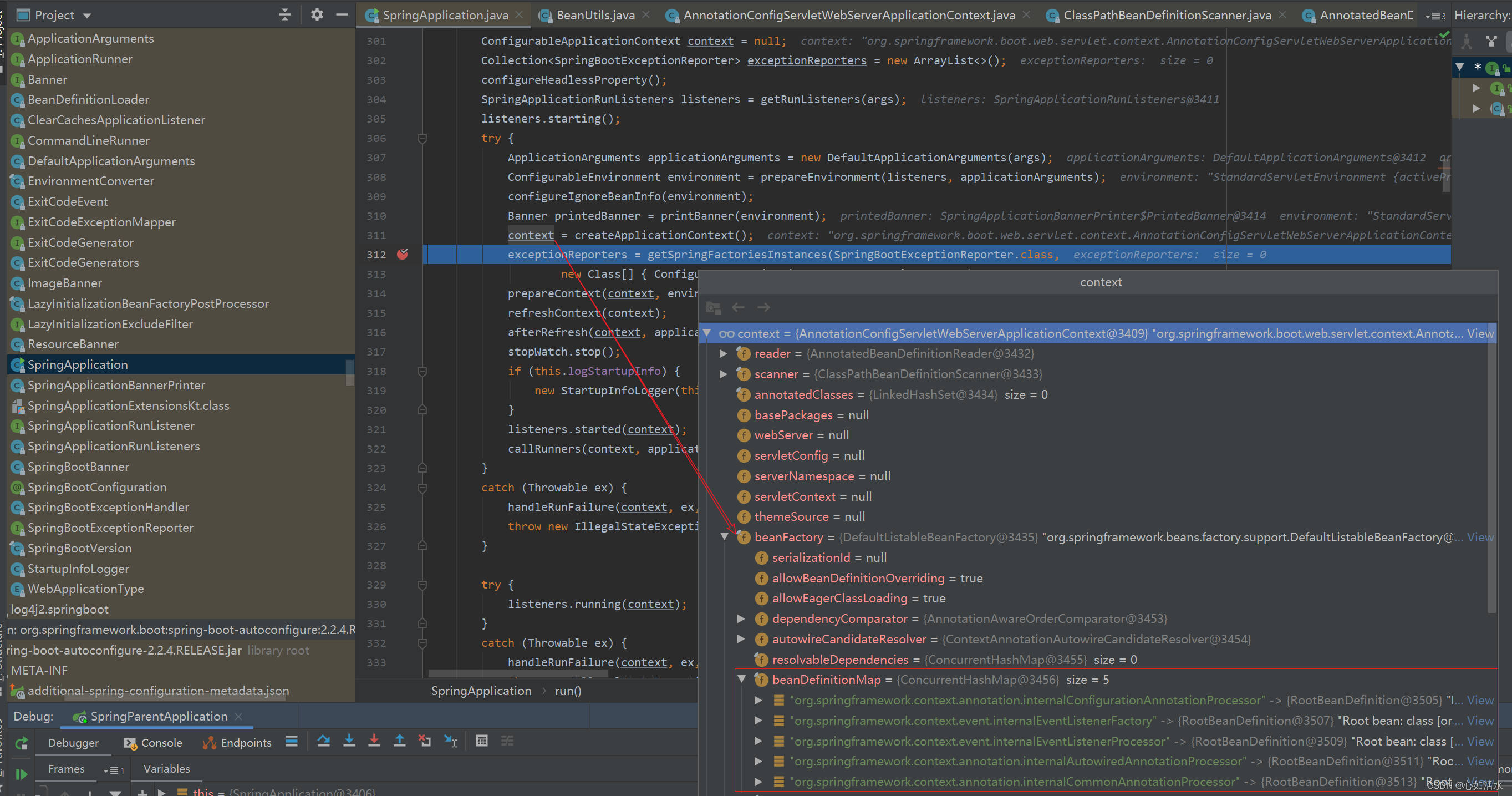Hide the Project panel with the minus icon

(x=342, y=14)
